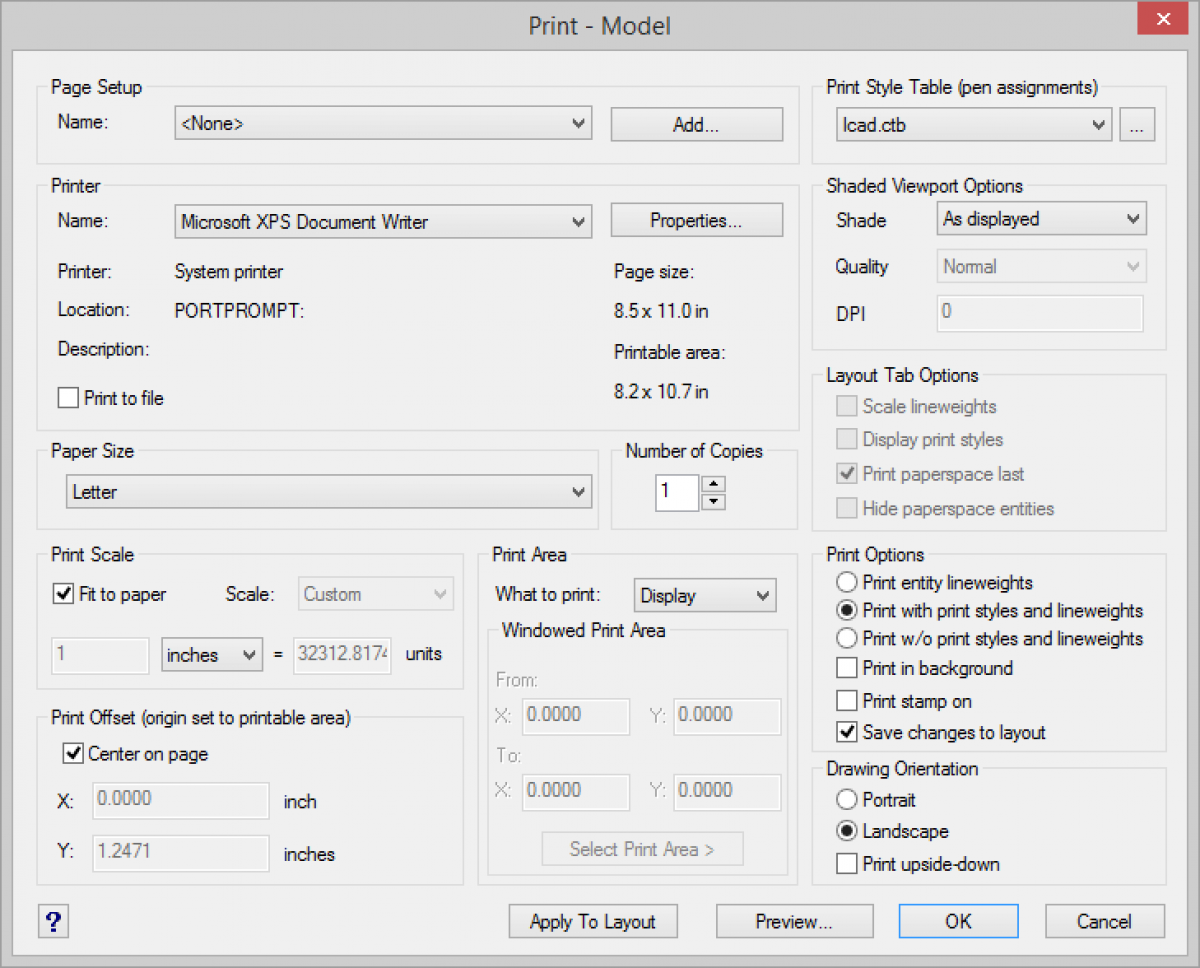Select Portrait drawing orientation
The height and width of the screenshot is (968, 1200).
(x=845, y=799)
